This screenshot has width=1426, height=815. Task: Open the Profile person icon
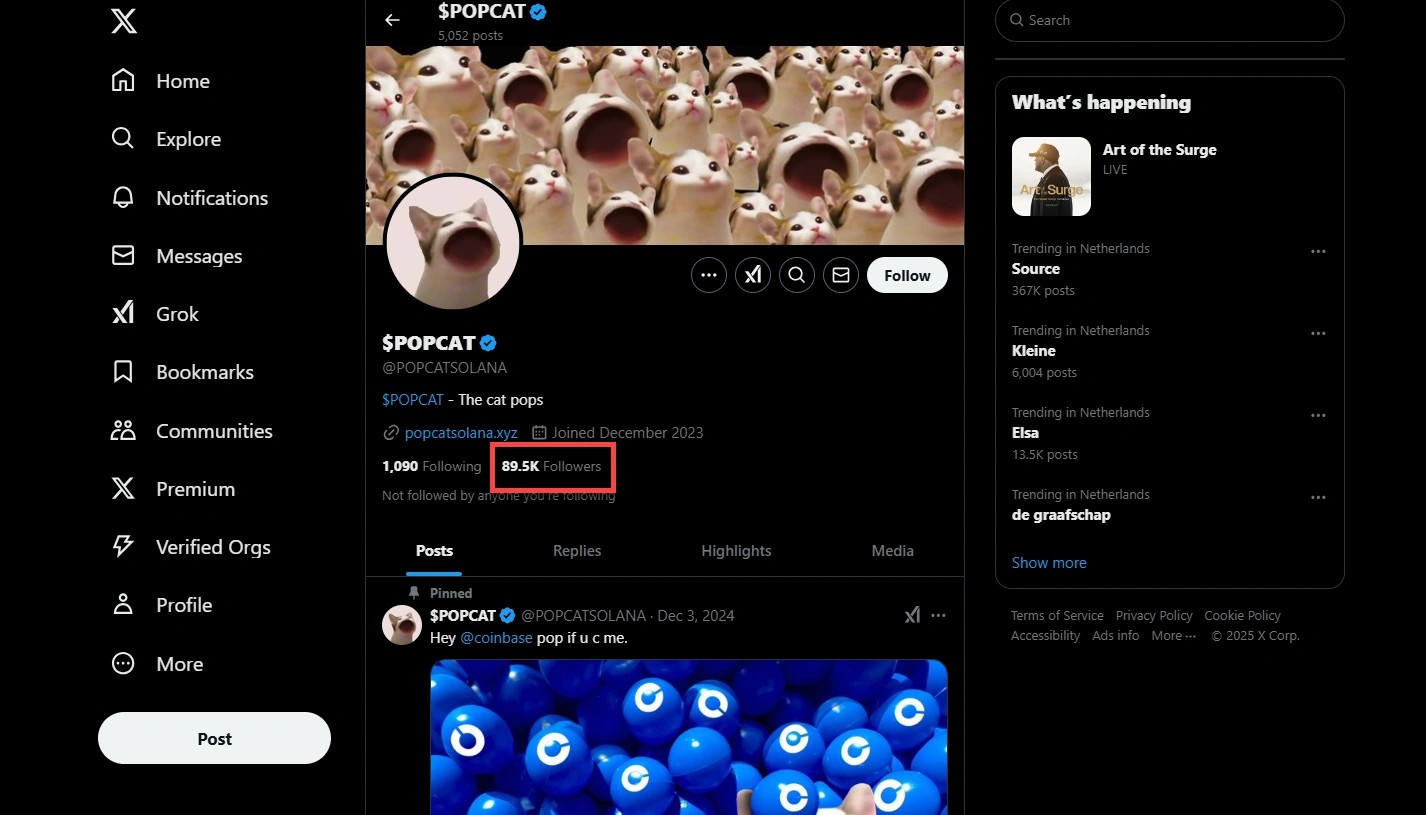(123, 604)
